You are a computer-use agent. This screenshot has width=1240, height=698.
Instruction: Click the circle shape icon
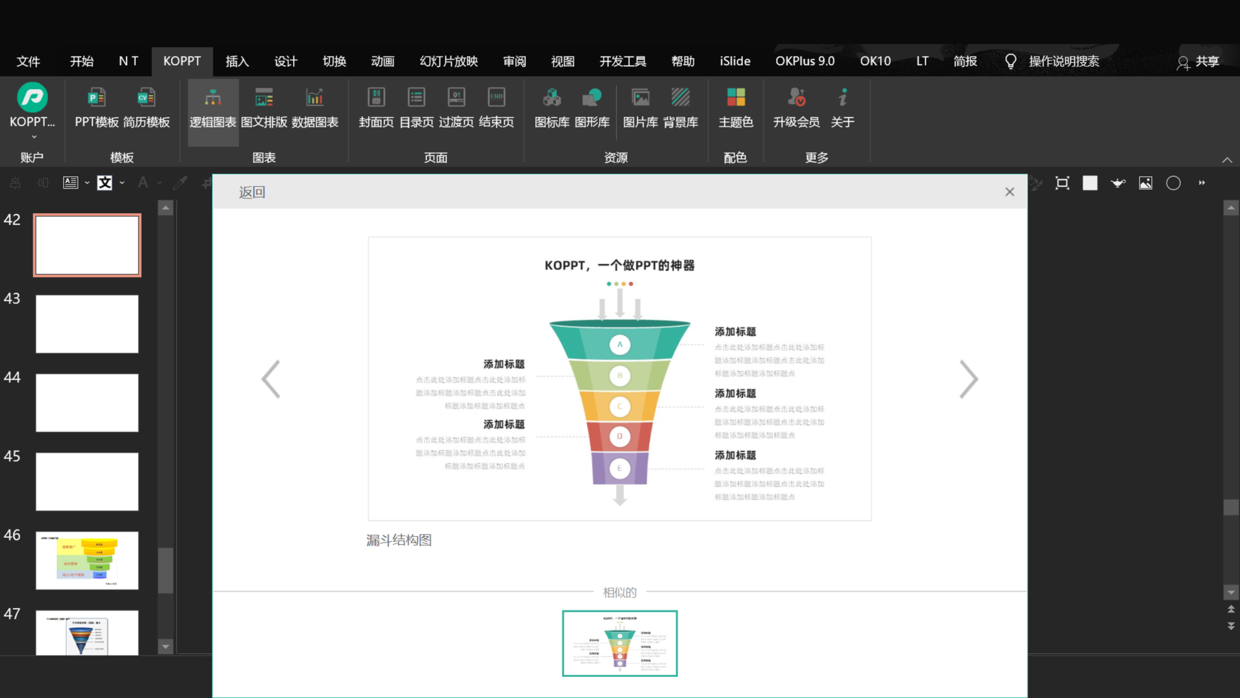[x=1174, y=183]
